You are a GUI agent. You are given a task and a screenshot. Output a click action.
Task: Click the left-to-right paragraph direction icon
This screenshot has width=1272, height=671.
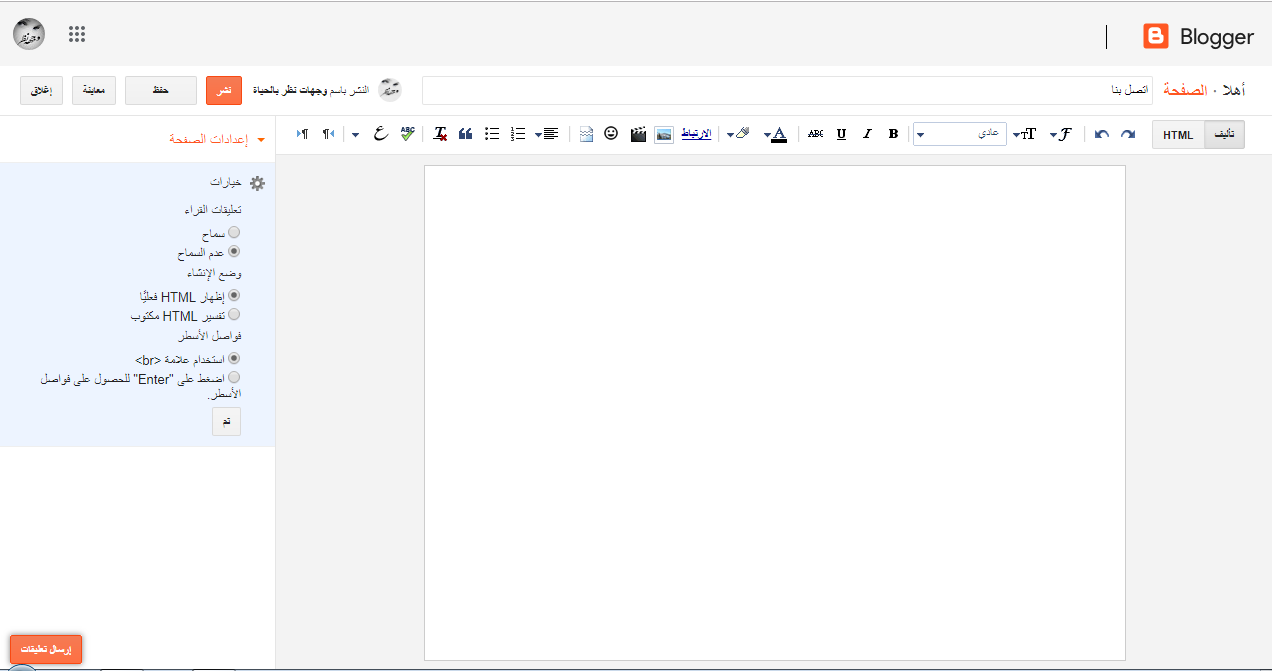coord(303,134)
